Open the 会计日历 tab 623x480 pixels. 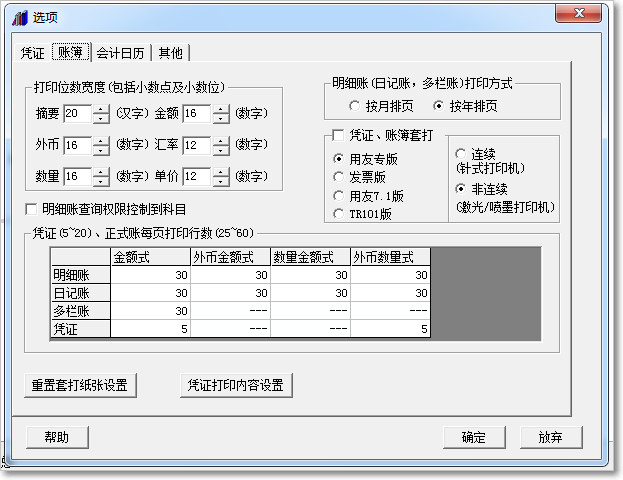(x=120, y=53)
